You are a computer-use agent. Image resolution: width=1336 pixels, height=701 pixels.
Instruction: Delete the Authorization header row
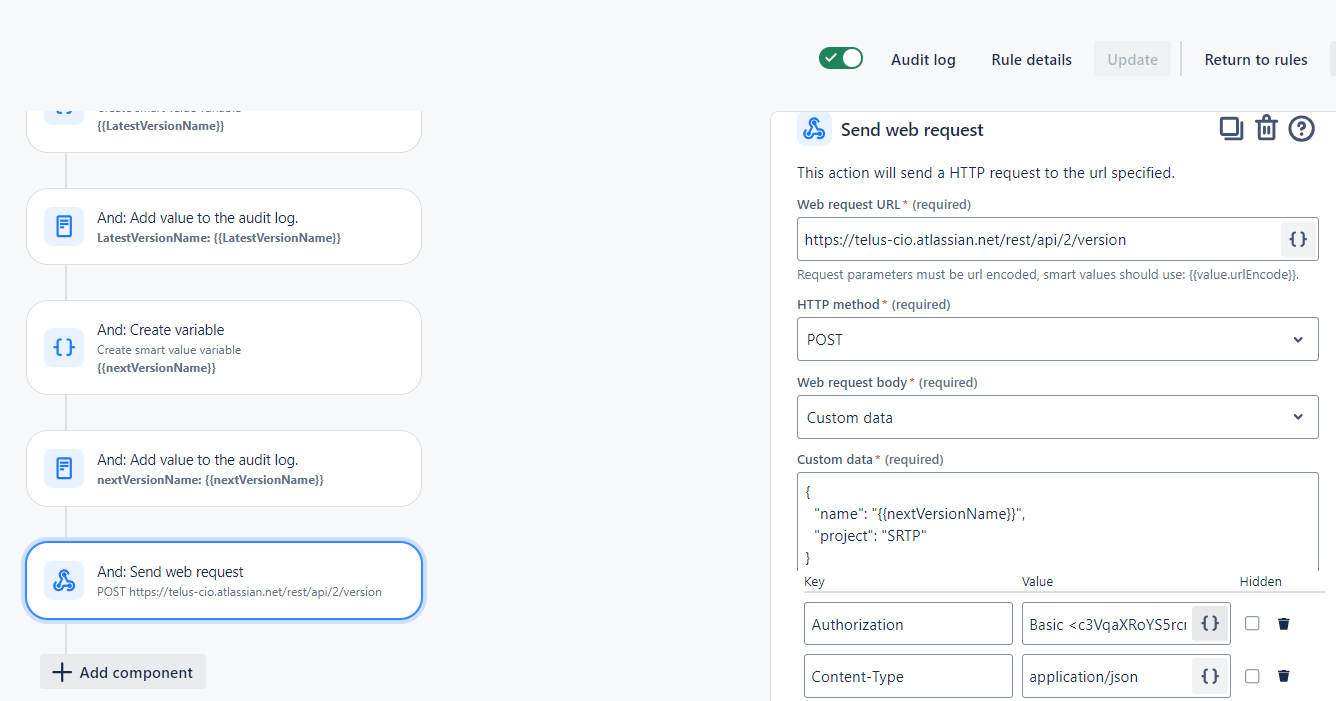click(1284, 624)
